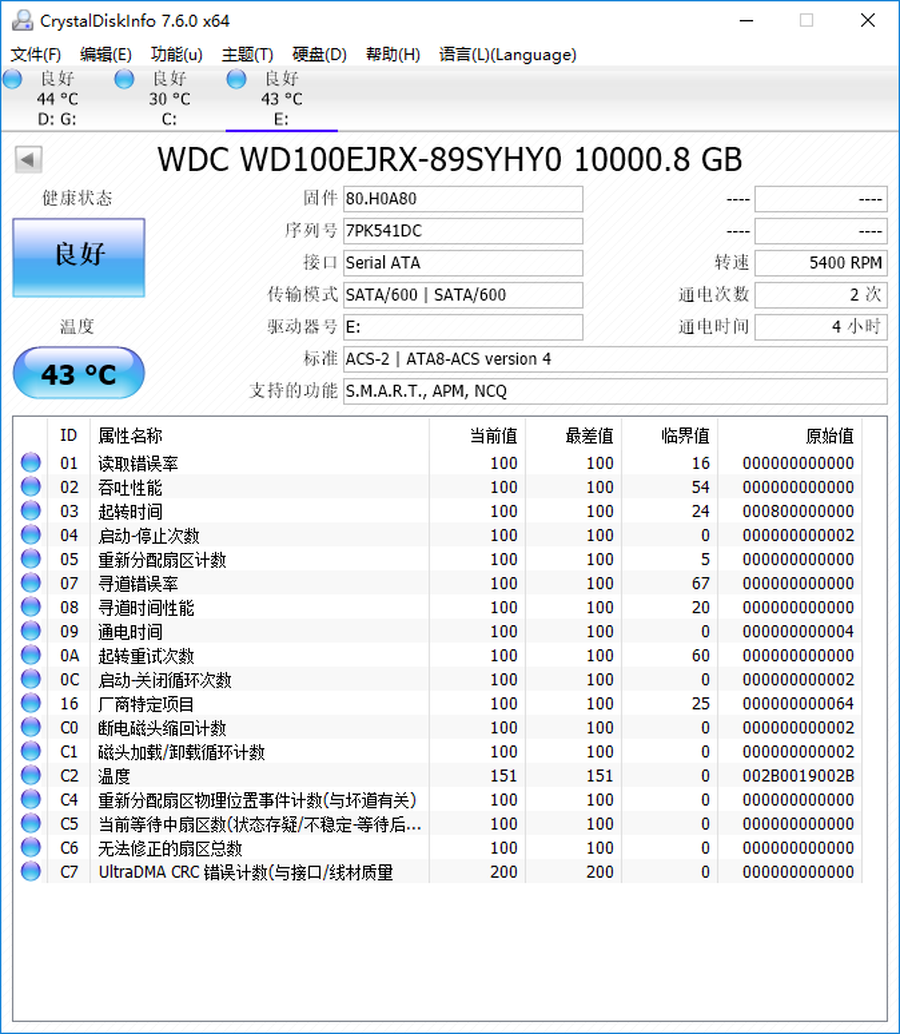
Task: Open the 功能(u) menu
Action: (x=176, y=55)
